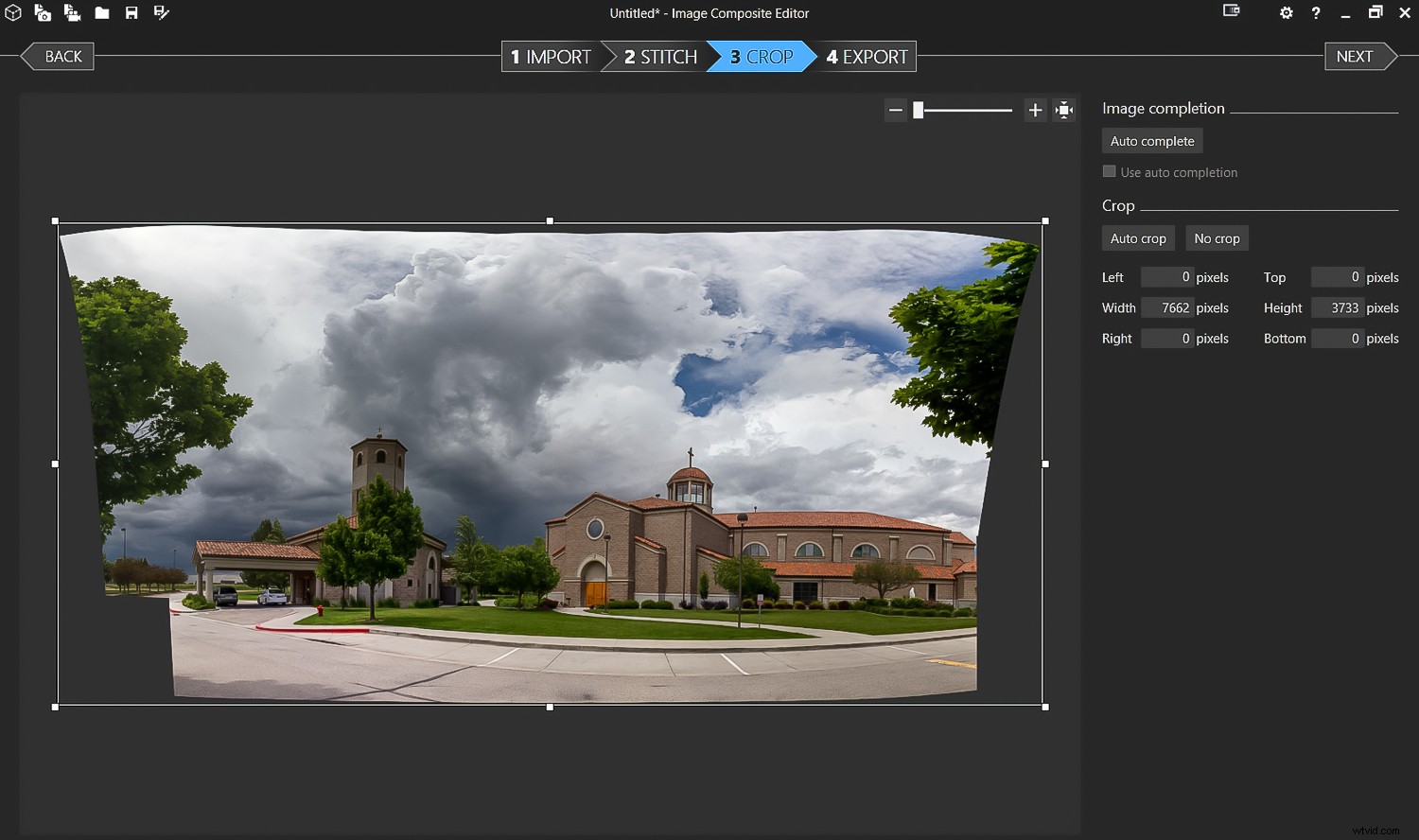
Task: Open the help question mark
Action: point(1316,13)
